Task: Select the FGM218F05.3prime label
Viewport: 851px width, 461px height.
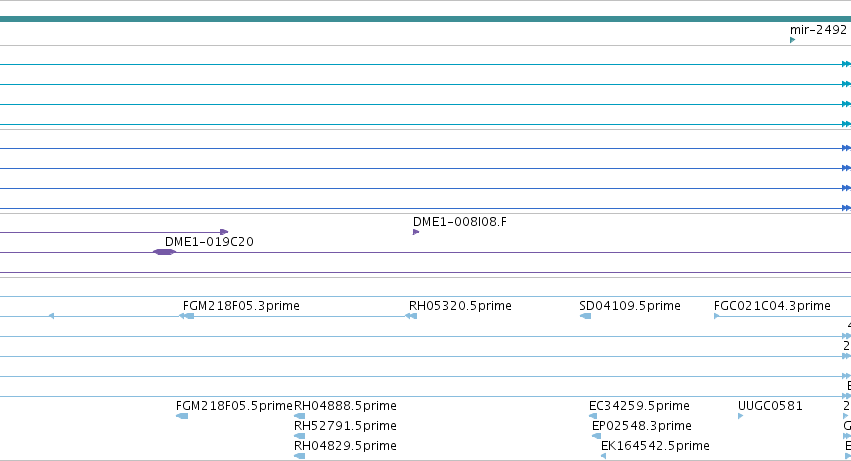Action: point(241,306)
